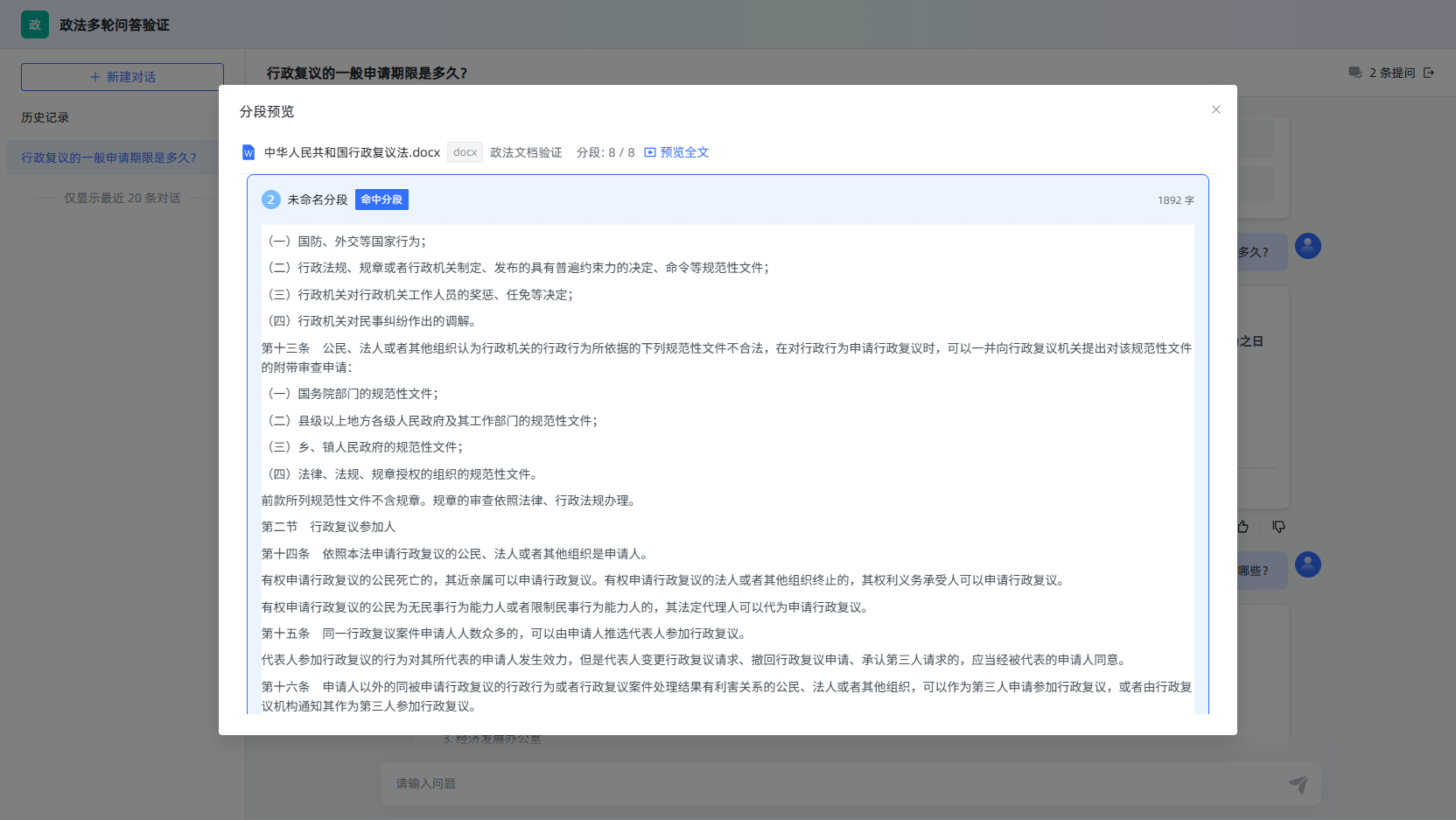Click the thumbs up icon

click(x=1242, y=527)
